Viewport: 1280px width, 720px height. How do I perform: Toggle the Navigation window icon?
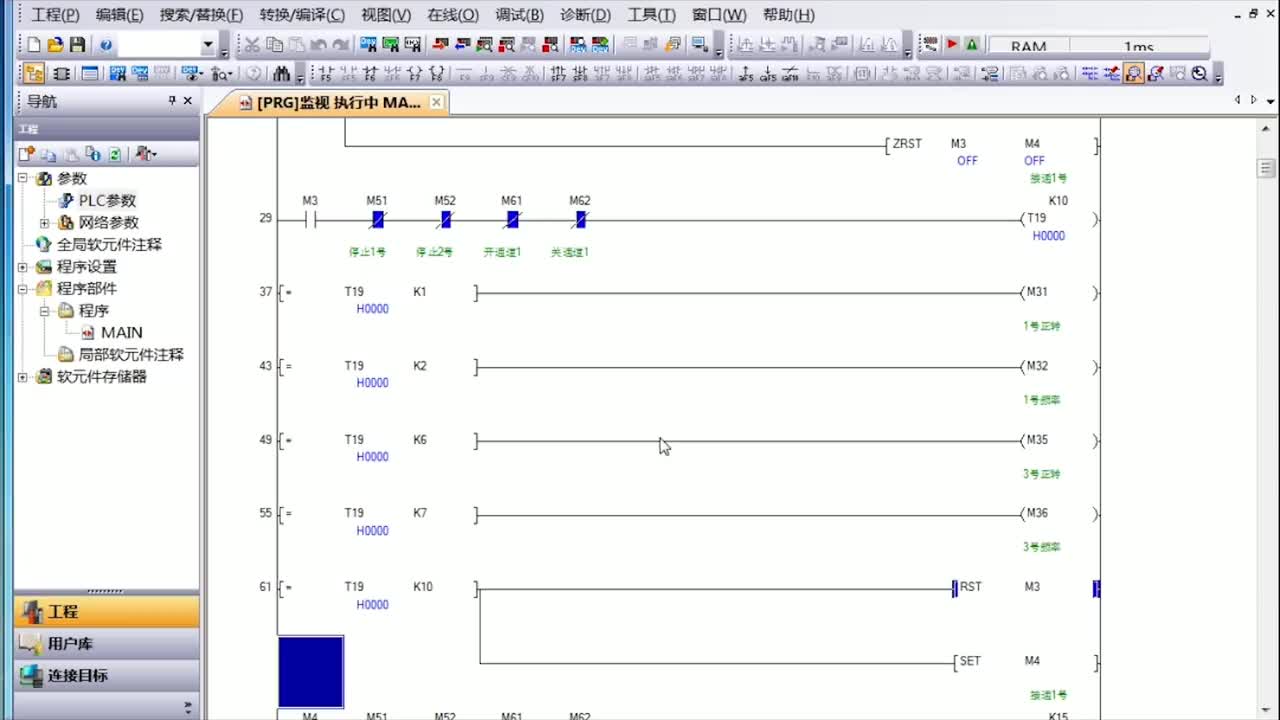34,73
